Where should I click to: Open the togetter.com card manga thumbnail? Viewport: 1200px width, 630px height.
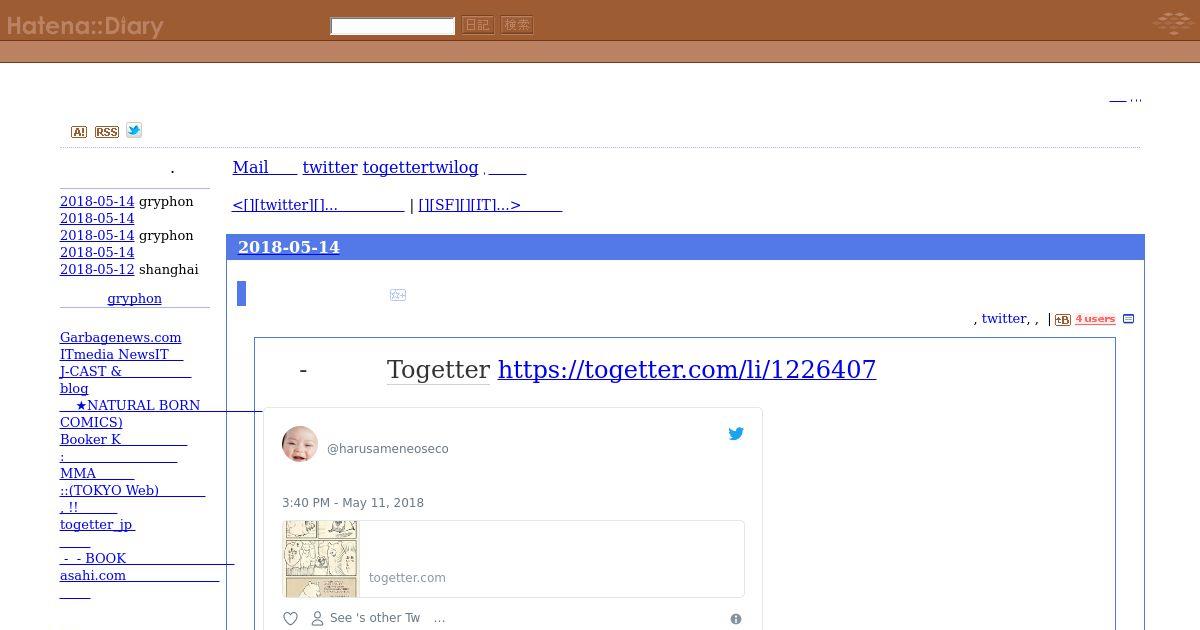click(320, 559)
